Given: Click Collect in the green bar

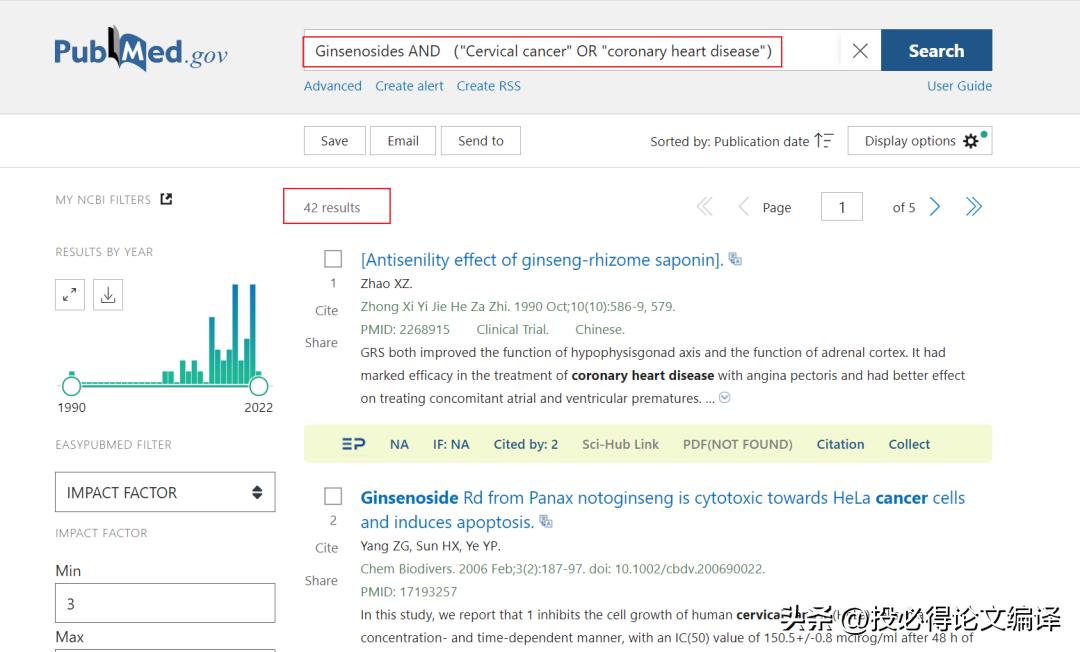Looking at the screenshot, I should click(909, 444).
